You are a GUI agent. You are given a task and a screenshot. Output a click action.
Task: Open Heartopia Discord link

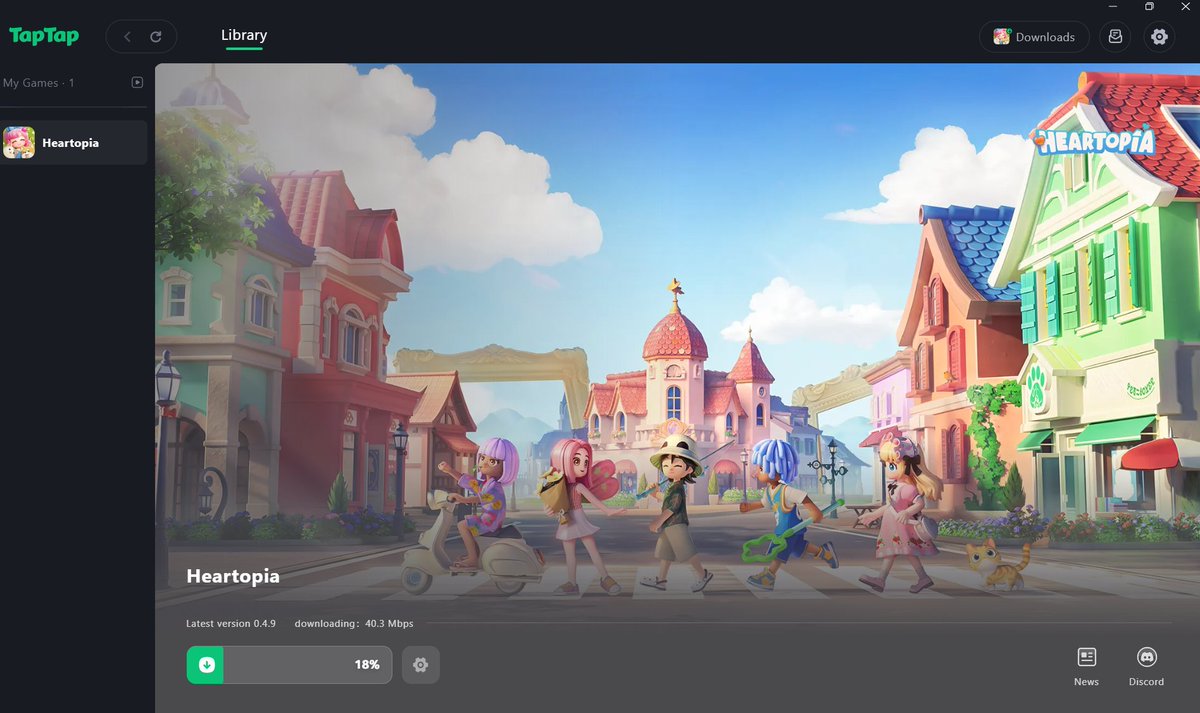(1146, 666)
